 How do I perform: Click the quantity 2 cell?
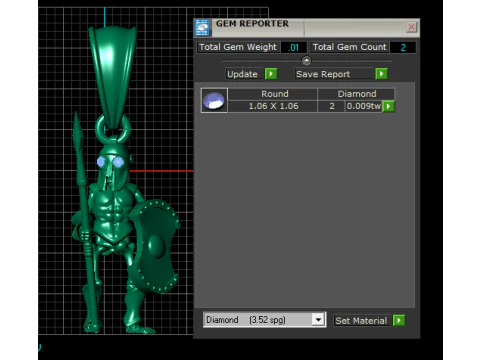[x=332, y=106]
